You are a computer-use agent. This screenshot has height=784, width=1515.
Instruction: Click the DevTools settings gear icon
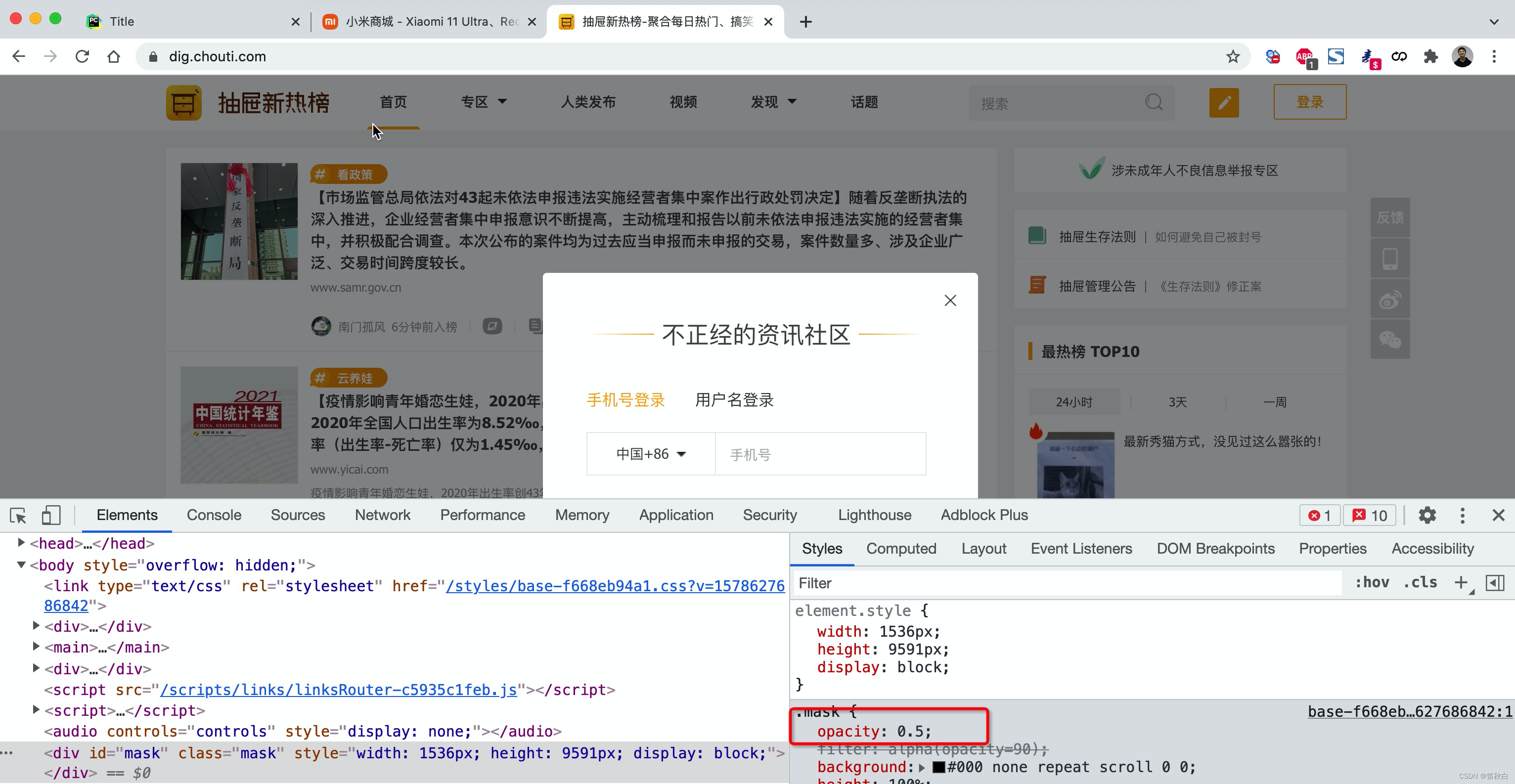[1427, 515]
